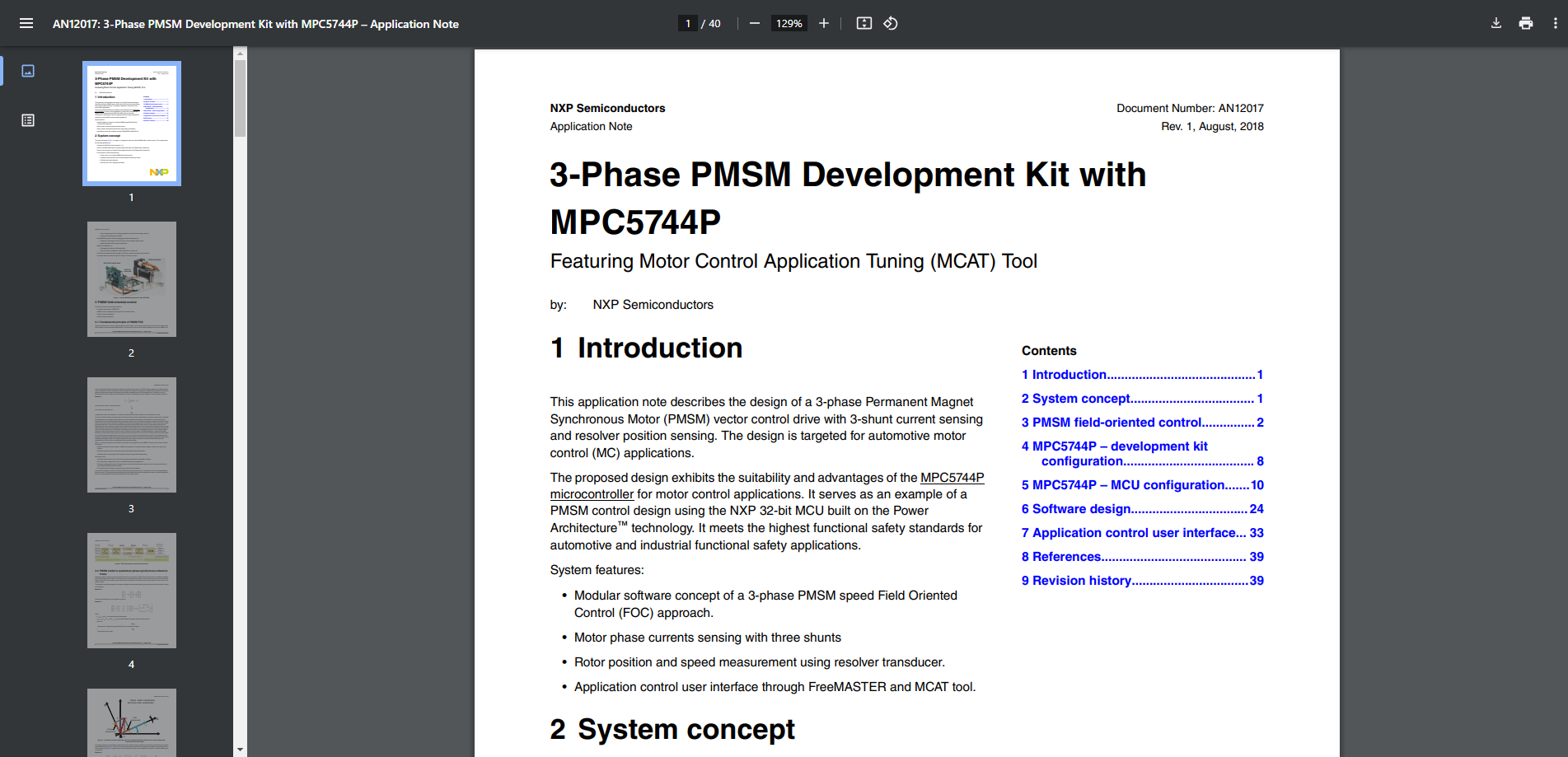Open the more actions menu

pyautogui.click(x=1555, y=23)
